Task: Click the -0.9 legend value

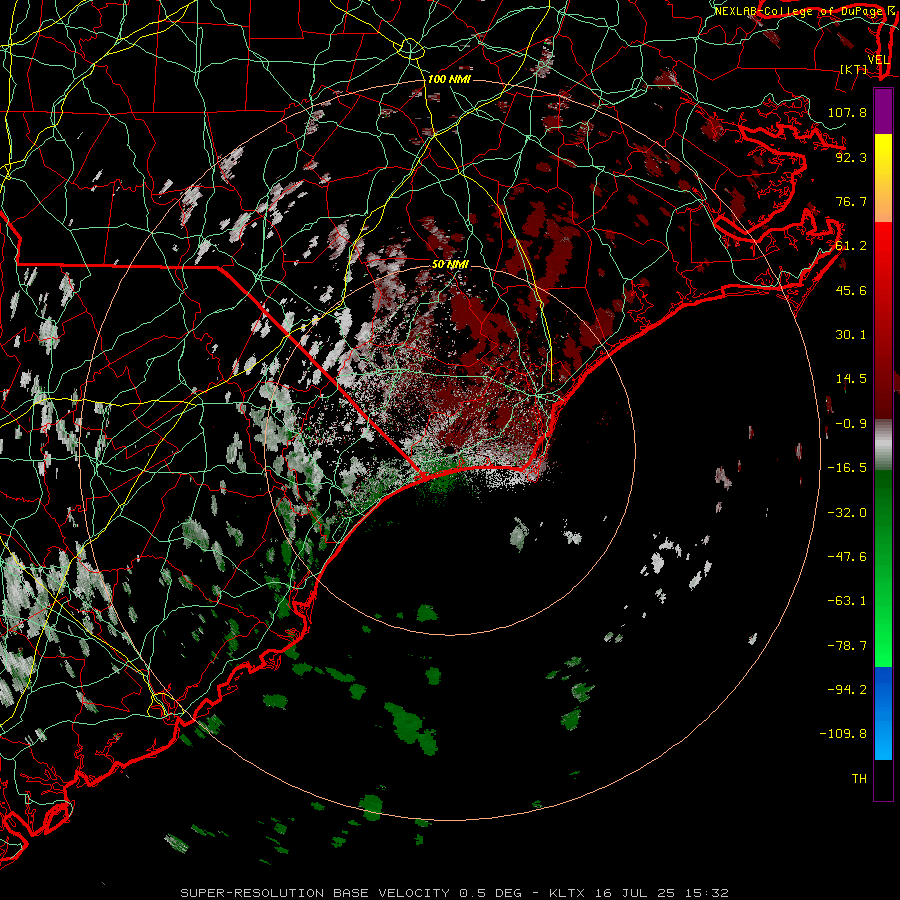Action: pos(851,424)
